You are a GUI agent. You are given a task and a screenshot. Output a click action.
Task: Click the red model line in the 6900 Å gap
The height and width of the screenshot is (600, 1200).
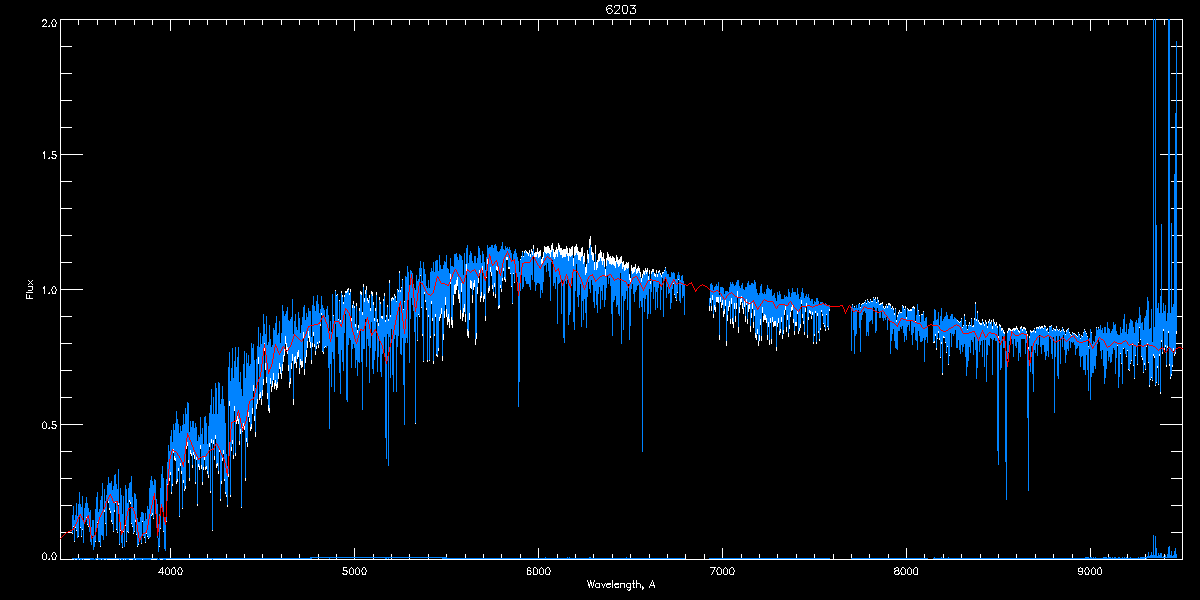[698, 287]
